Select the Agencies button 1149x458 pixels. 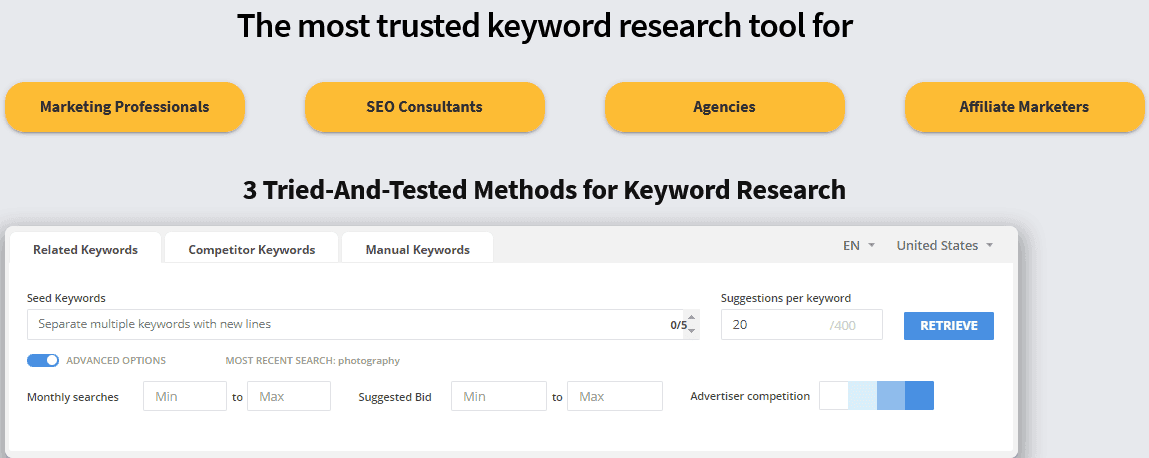pos(725,107)
